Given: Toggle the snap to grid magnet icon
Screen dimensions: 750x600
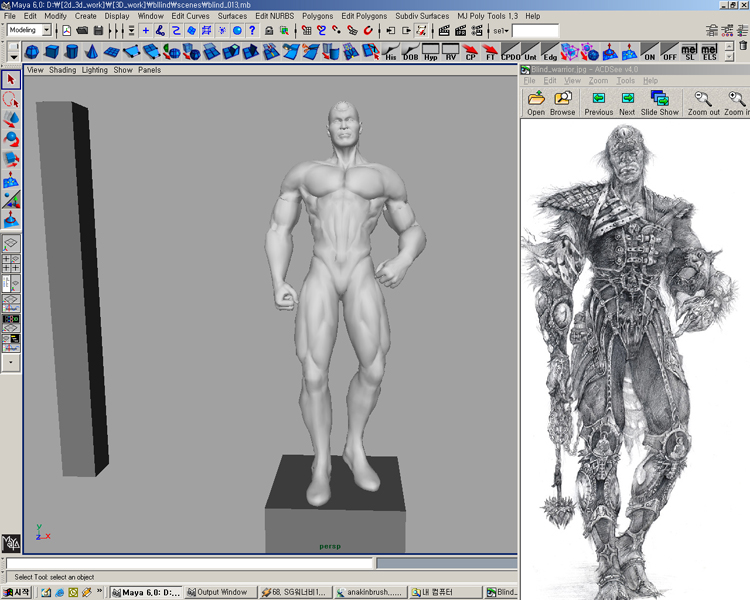Looking at the screenshot, I should pyautogui.click(x=307, y=31).
